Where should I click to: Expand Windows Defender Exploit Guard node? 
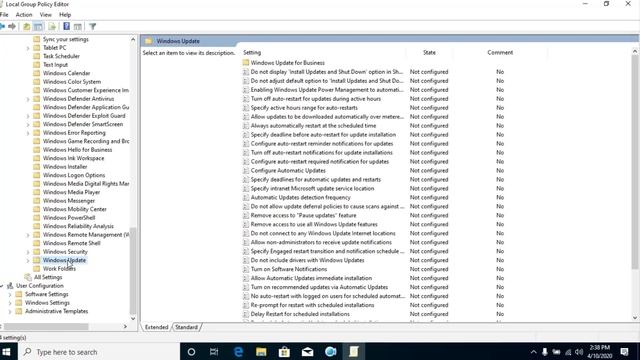(x=28, y=116)
